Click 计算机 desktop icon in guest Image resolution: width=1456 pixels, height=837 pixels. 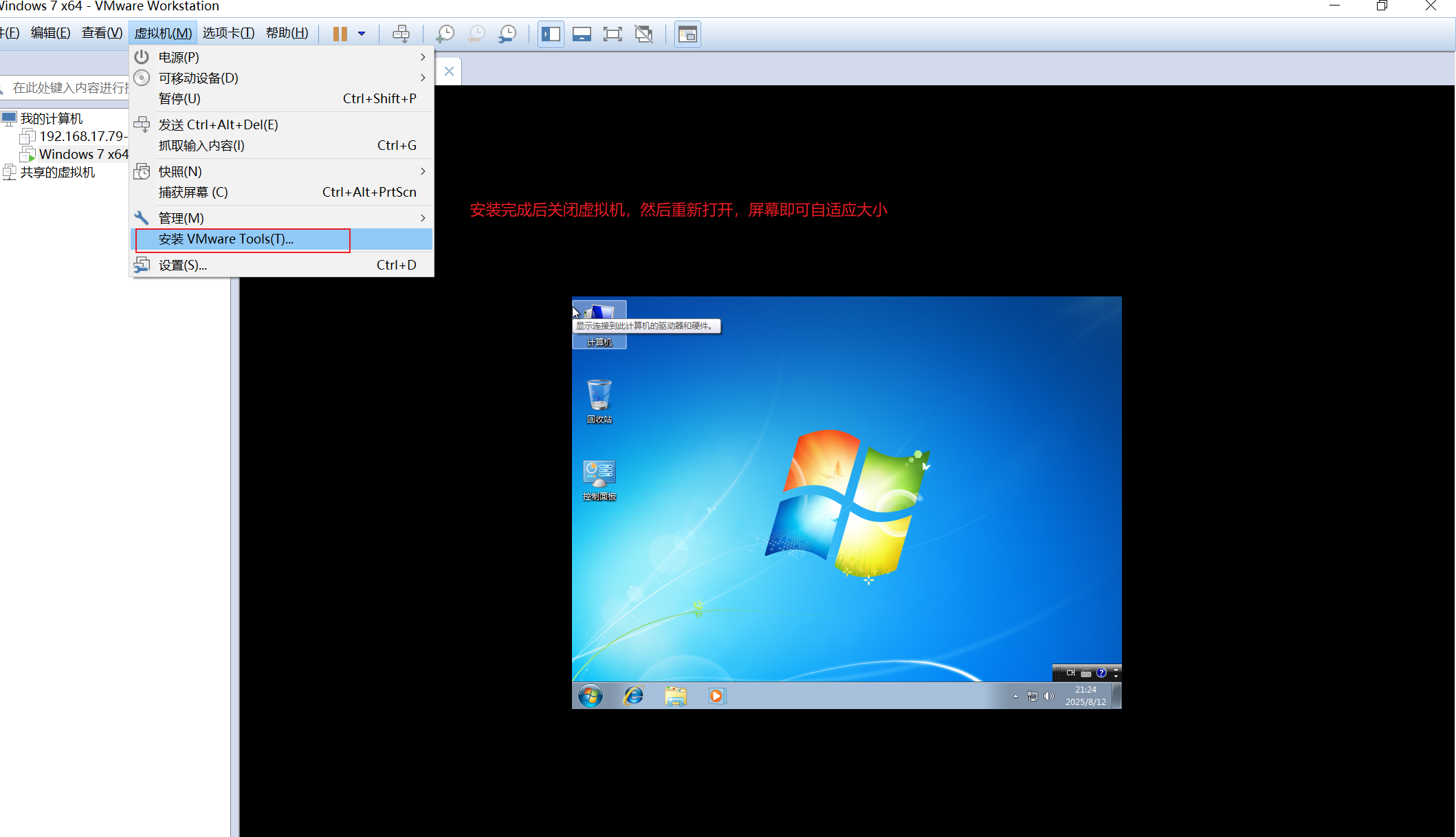tap(599, 325)
